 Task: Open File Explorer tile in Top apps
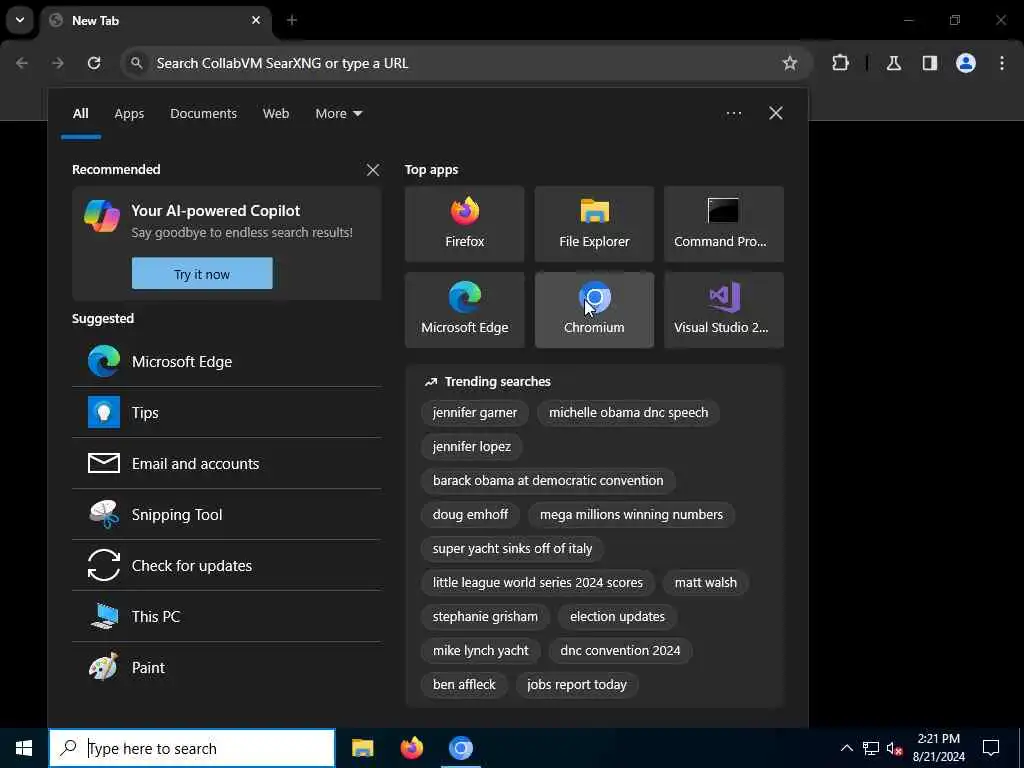pos(594,224)
